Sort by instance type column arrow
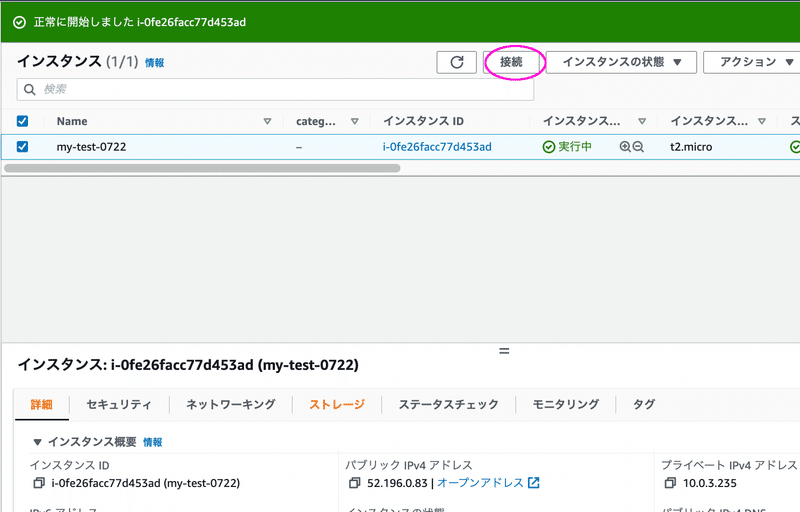Screen dimensions: 800x512 pos(762,121)
